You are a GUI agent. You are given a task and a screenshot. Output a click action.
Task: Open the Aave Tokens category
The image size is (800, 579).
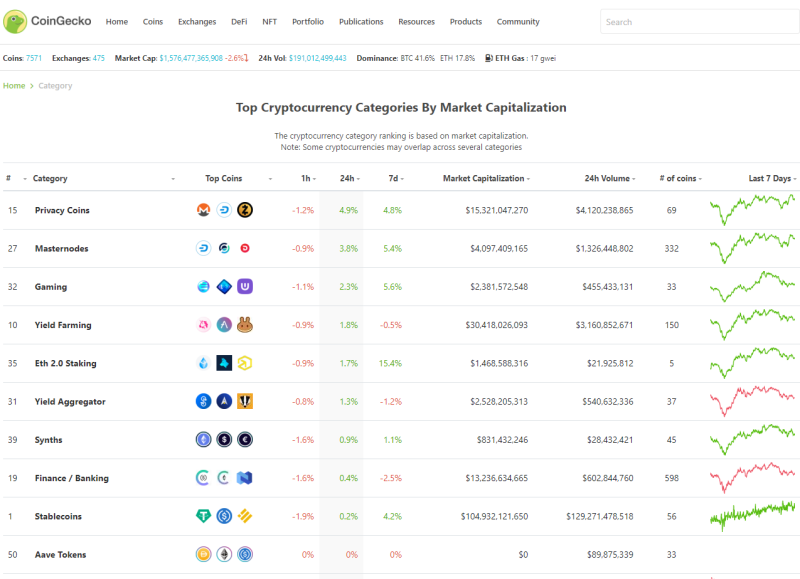point(60,555)
